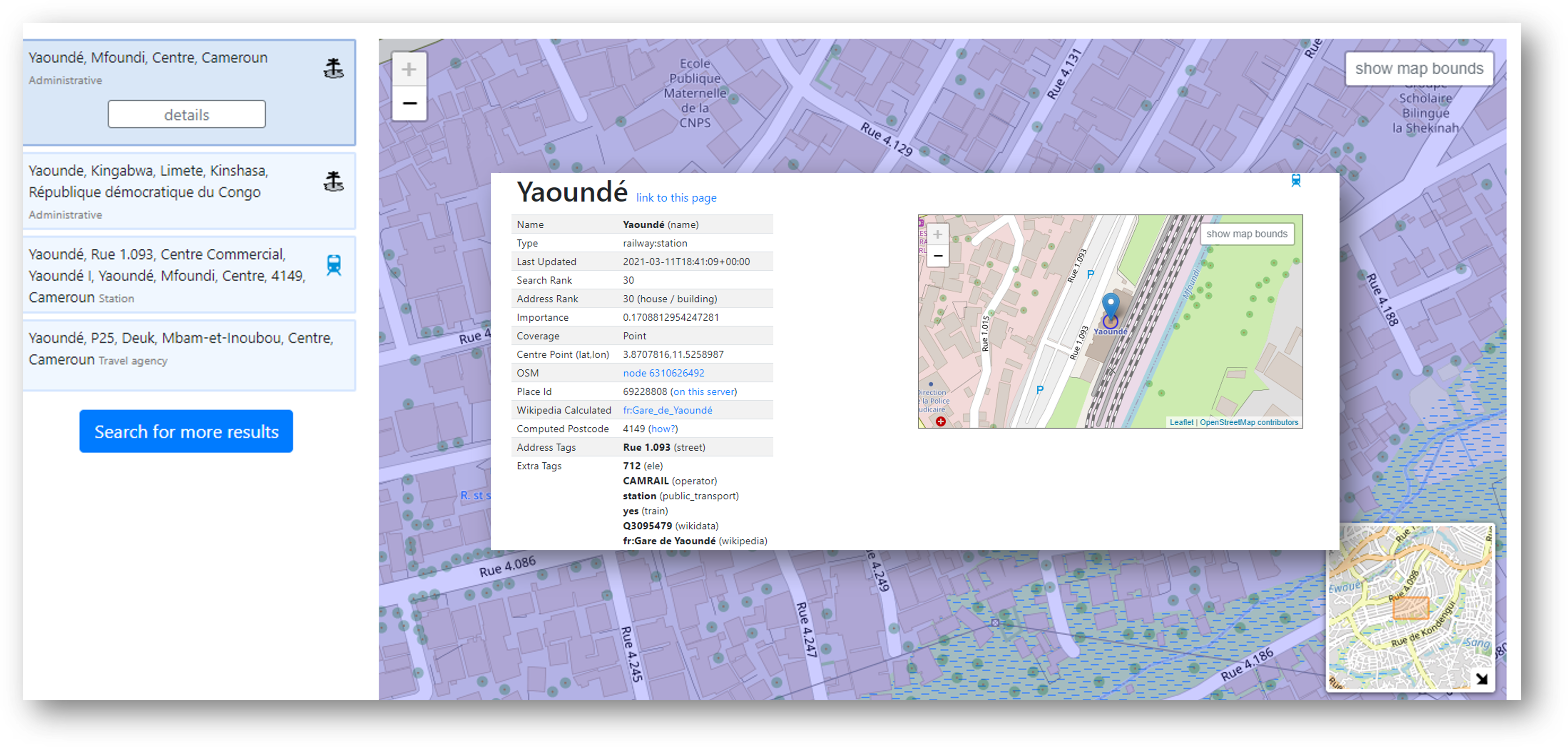Select Yaounde, Kingabwa, Kinshasa result
The width and height of the screenshot is (1568, 747).
[189, 192]
